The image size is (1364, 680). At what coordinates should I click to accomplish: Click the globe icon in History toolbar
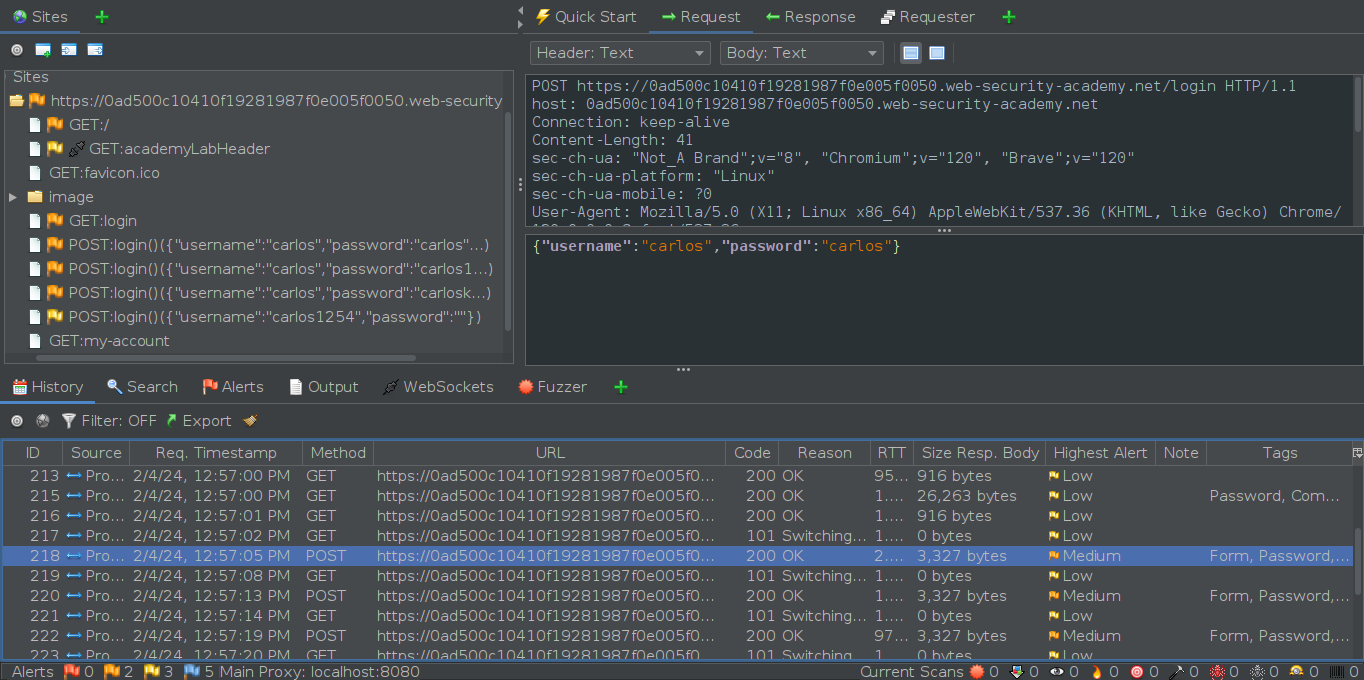pyautogui.click(x=42, y=421)
